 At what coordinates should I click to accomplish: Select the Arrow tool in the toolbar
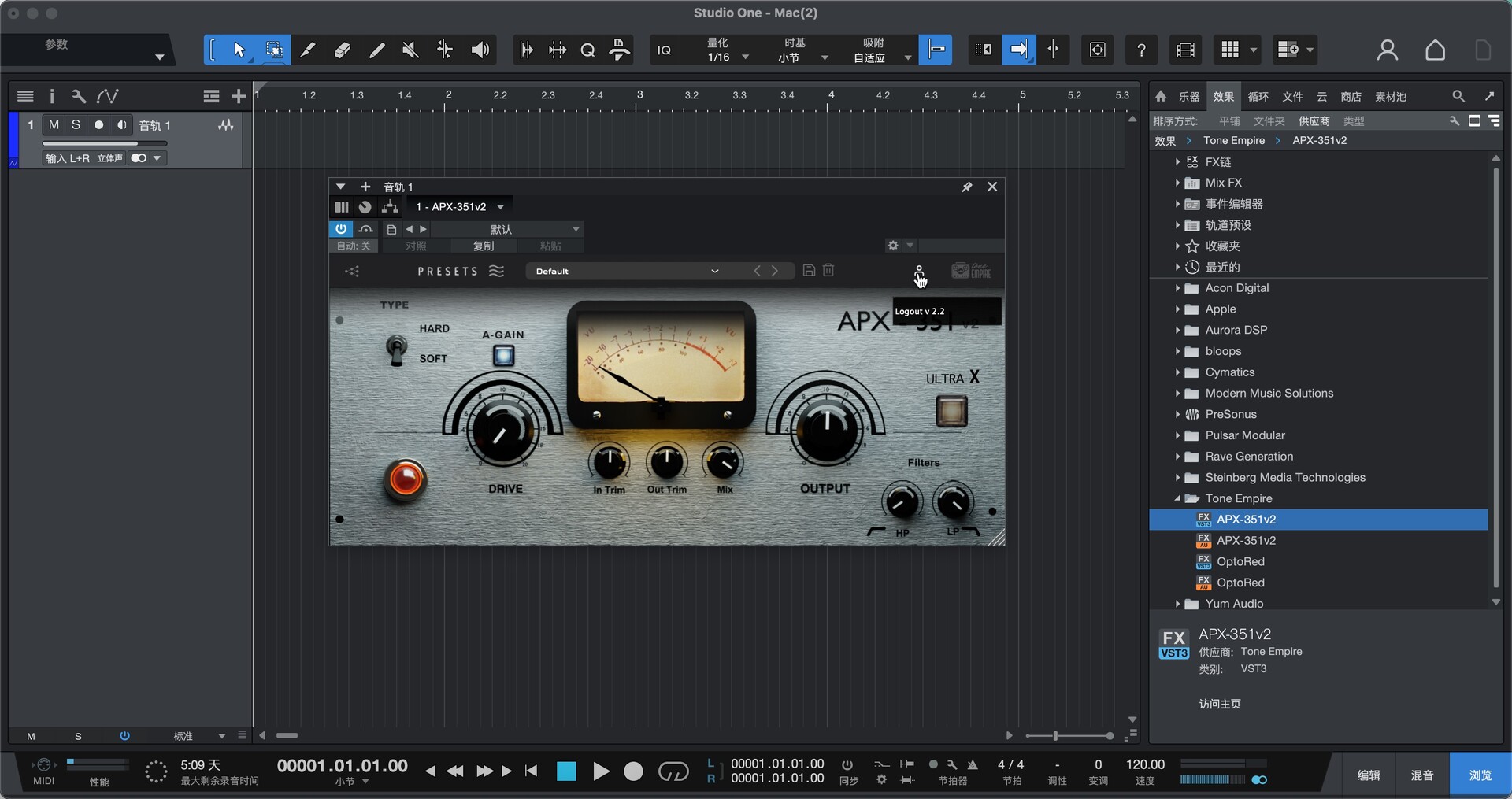tap(239, 50)
